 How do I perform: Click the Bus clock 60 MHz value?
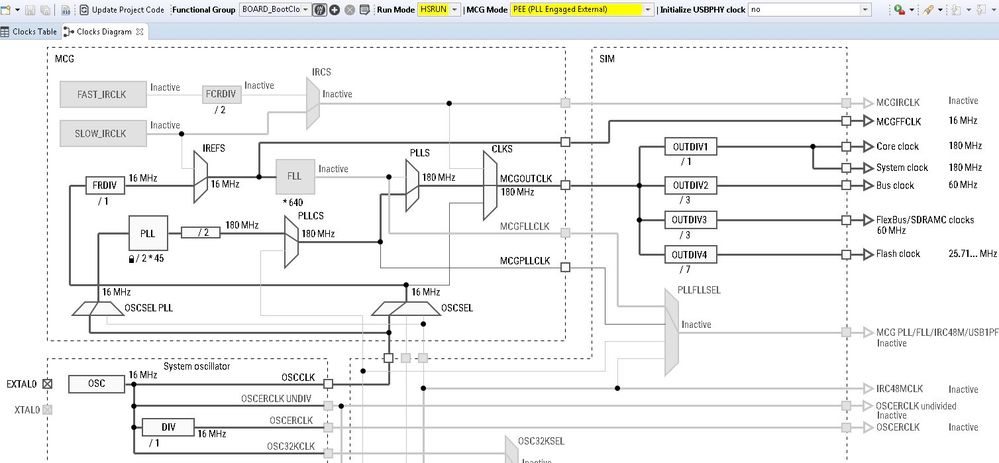(x=962, y=185)
